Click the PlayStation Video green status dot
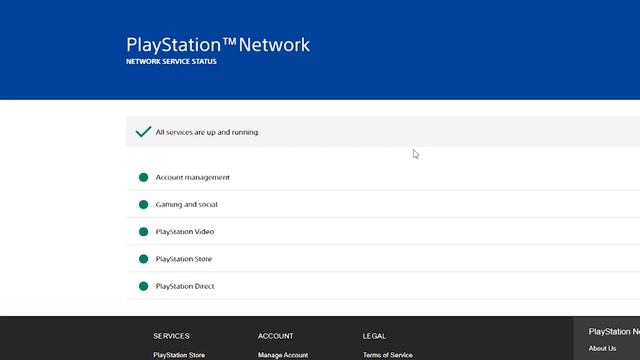Viewport: 640px width, 360px height. (143, 232)
